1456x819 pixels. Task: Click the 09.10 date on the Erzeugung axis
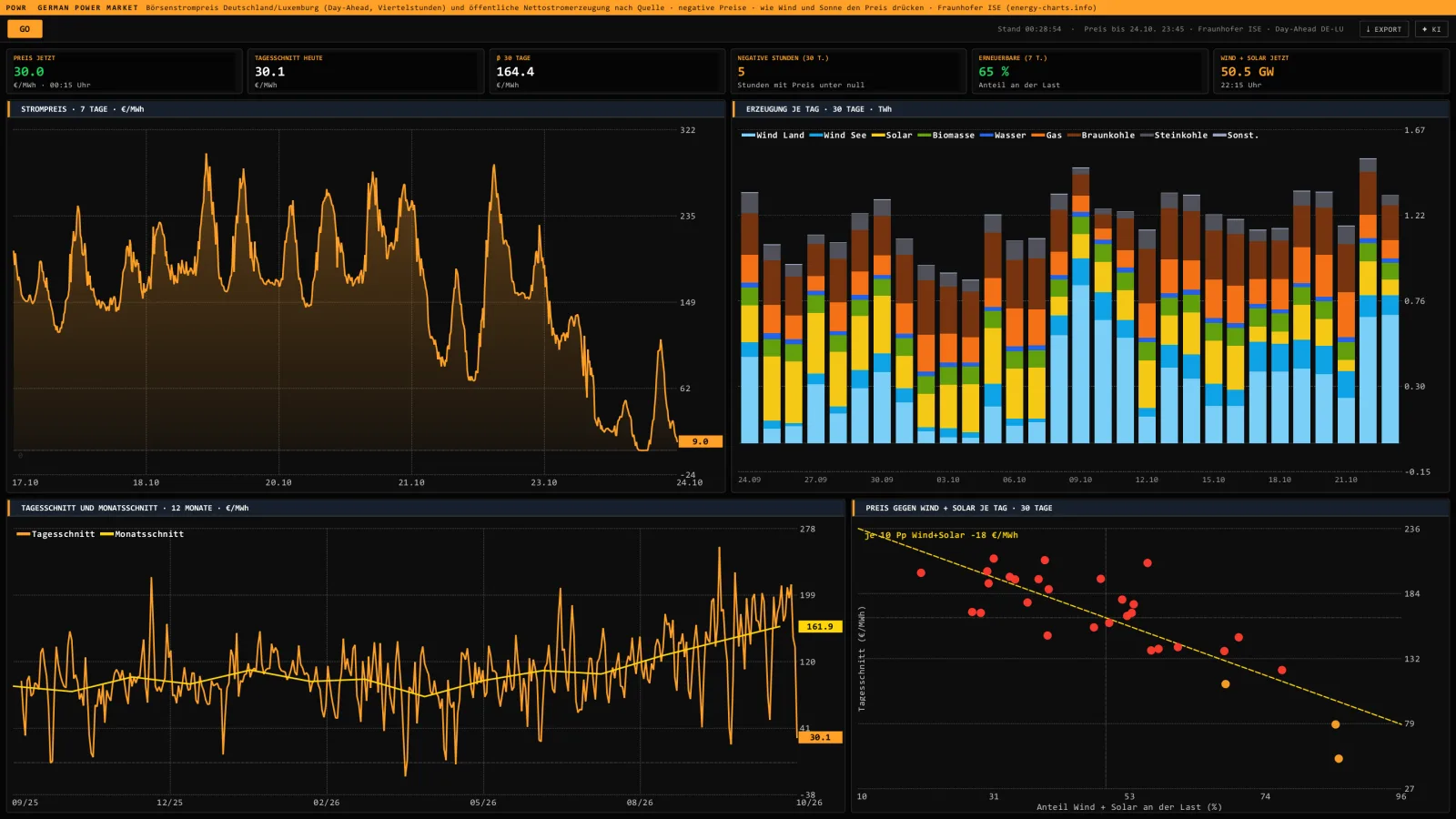click(x=1080, y=480)
